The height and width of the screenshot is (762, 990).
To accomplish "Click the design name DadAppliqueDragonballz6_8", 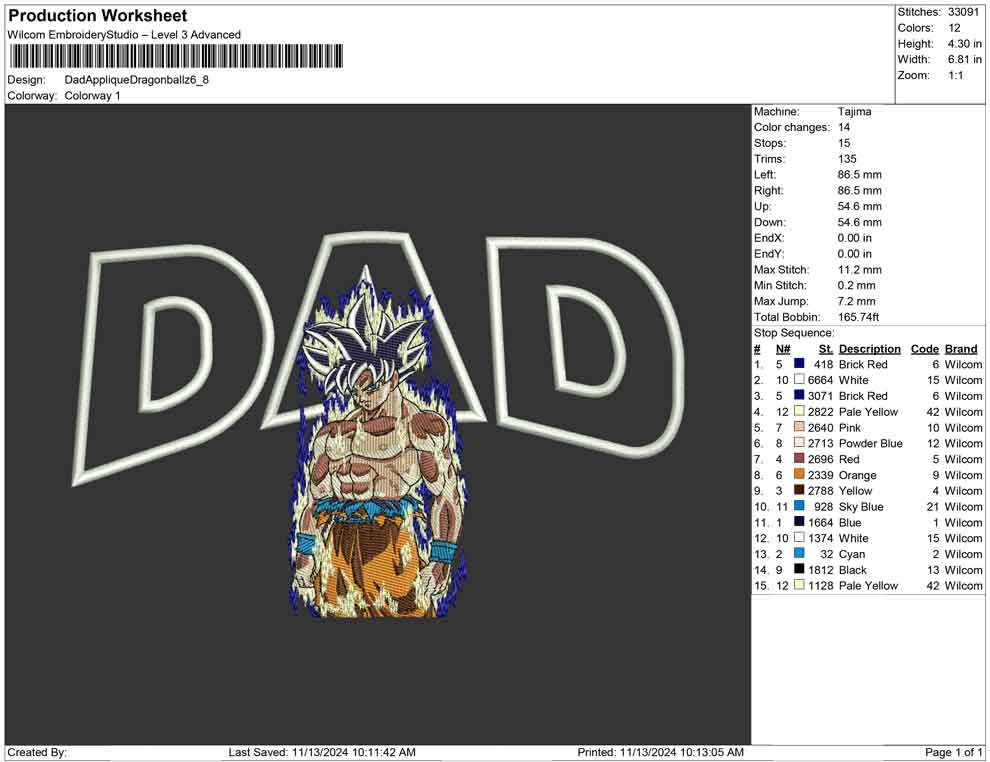I will (x=136, y=80).
